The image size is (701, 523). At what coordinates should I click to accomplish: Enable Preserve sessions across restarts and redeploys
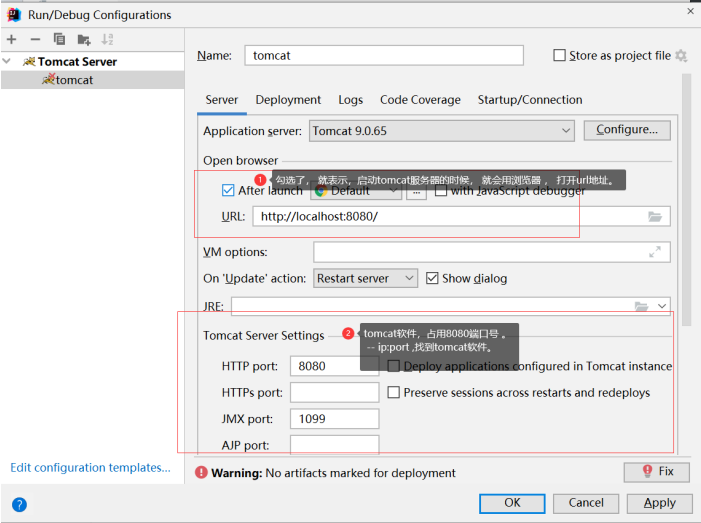click(393, 392)
